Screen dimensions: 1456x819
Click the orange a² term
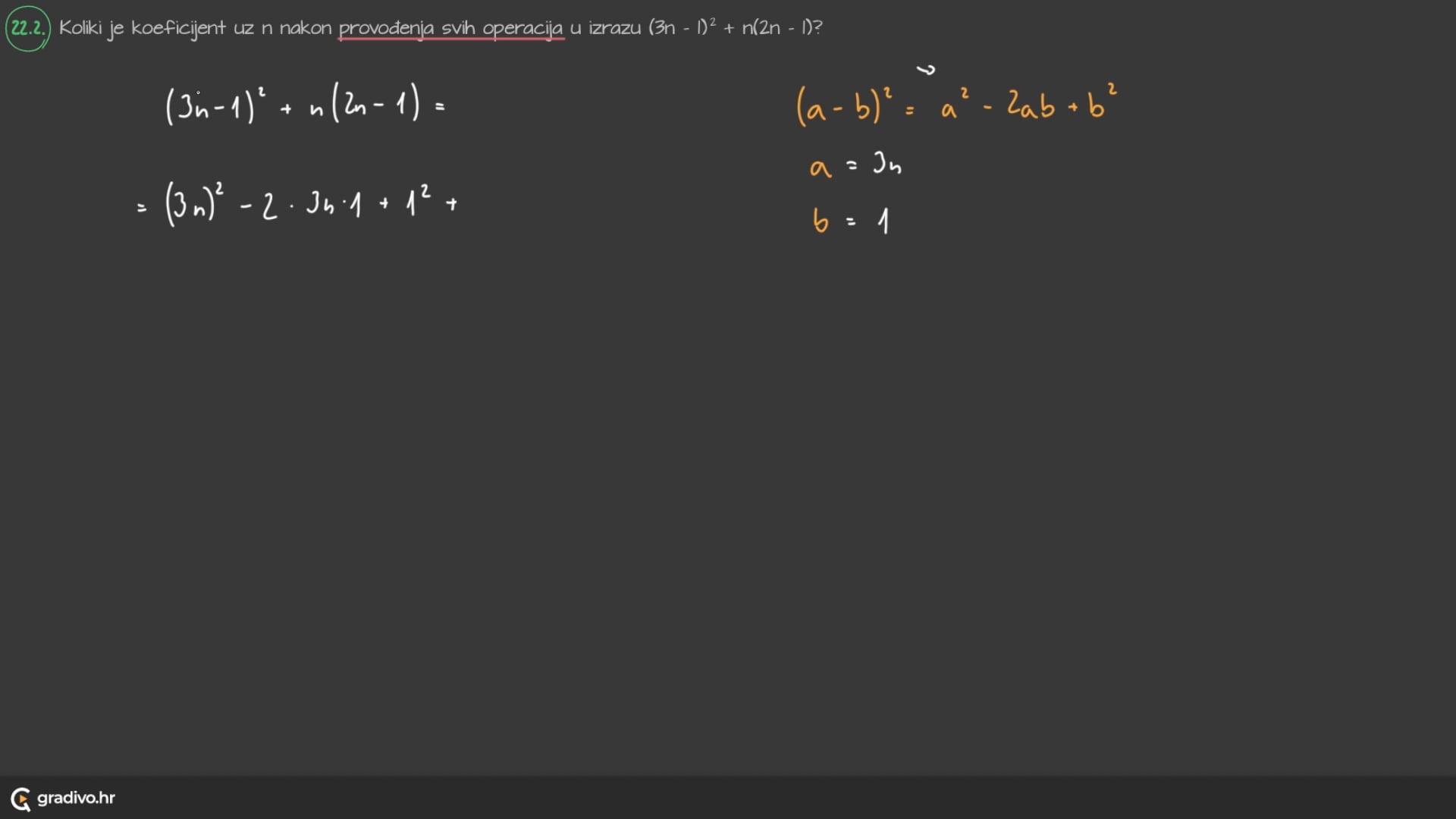[954, 105]
